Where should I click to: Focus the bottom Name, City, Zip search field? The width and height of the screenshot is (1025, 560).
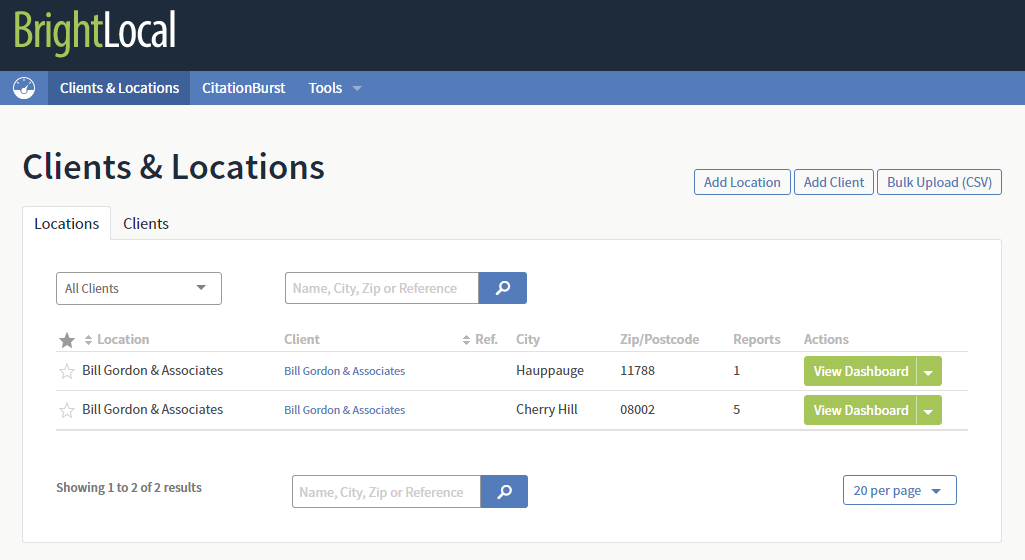(x=386, y=491)
